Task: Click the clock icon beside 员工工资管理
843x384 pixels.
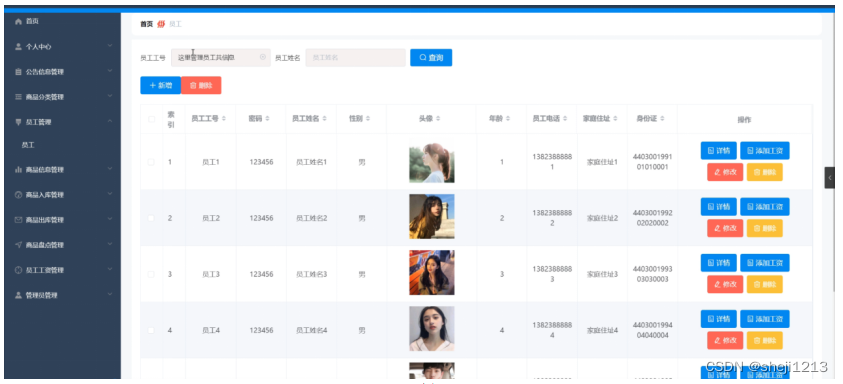Action: coord(18,270)
